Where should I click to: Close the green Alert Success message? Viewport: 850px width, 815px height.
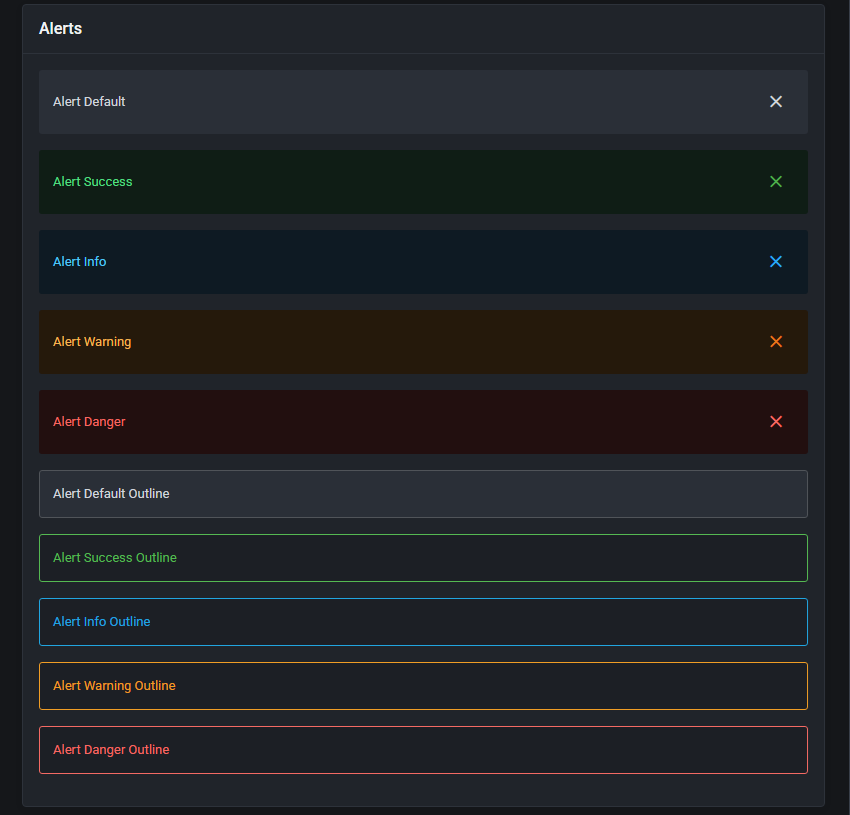pyautogui.click(x=776, y=182)
